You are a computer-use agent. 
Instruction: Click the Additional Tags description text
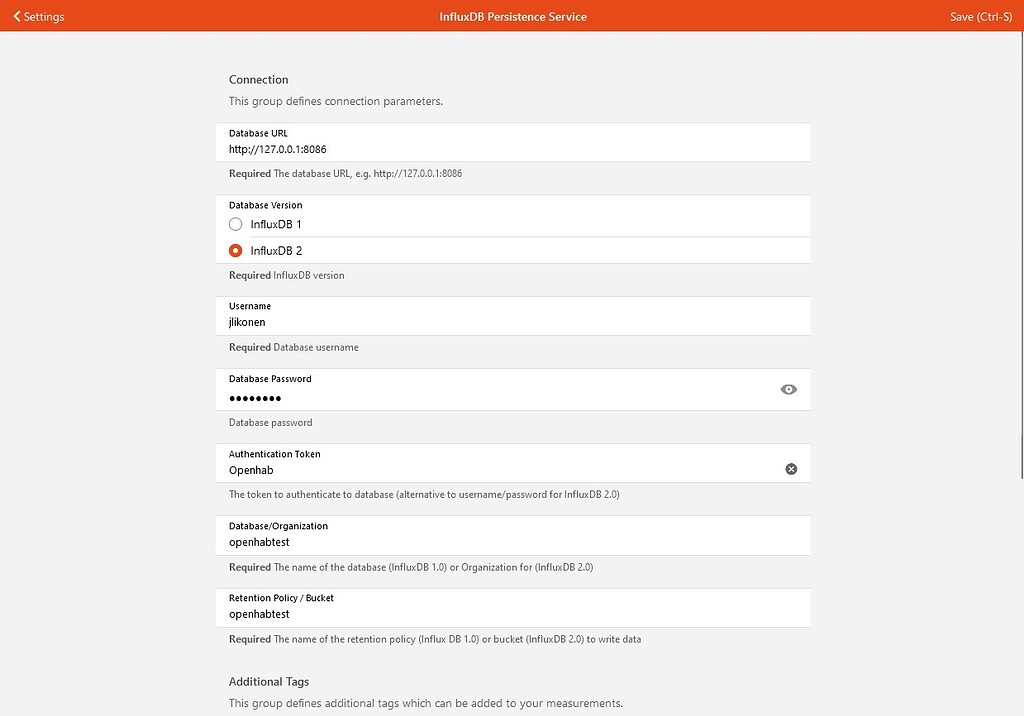[425, 703]
